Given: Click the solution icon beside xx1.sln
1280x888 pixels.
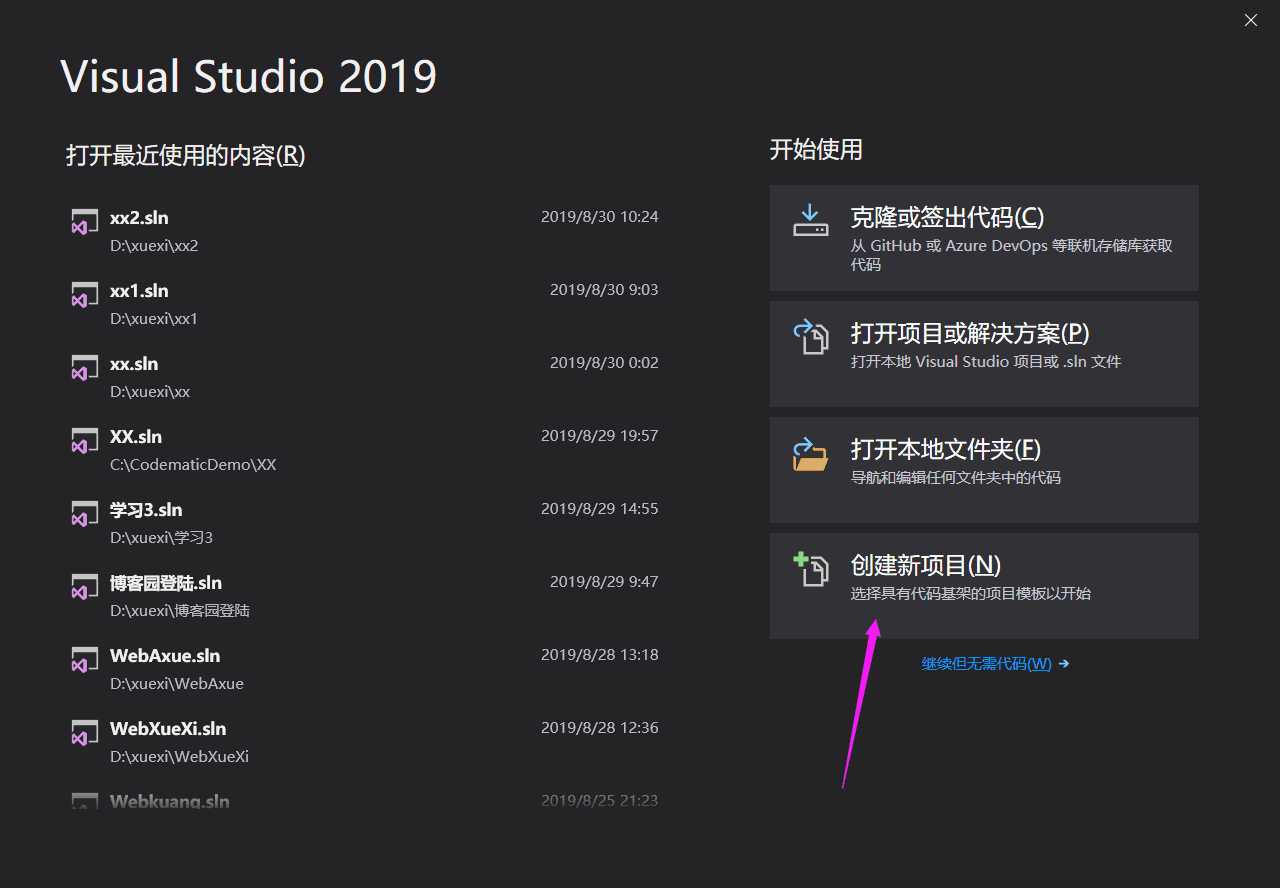Looking at the screenshot, I should (84, 294).
